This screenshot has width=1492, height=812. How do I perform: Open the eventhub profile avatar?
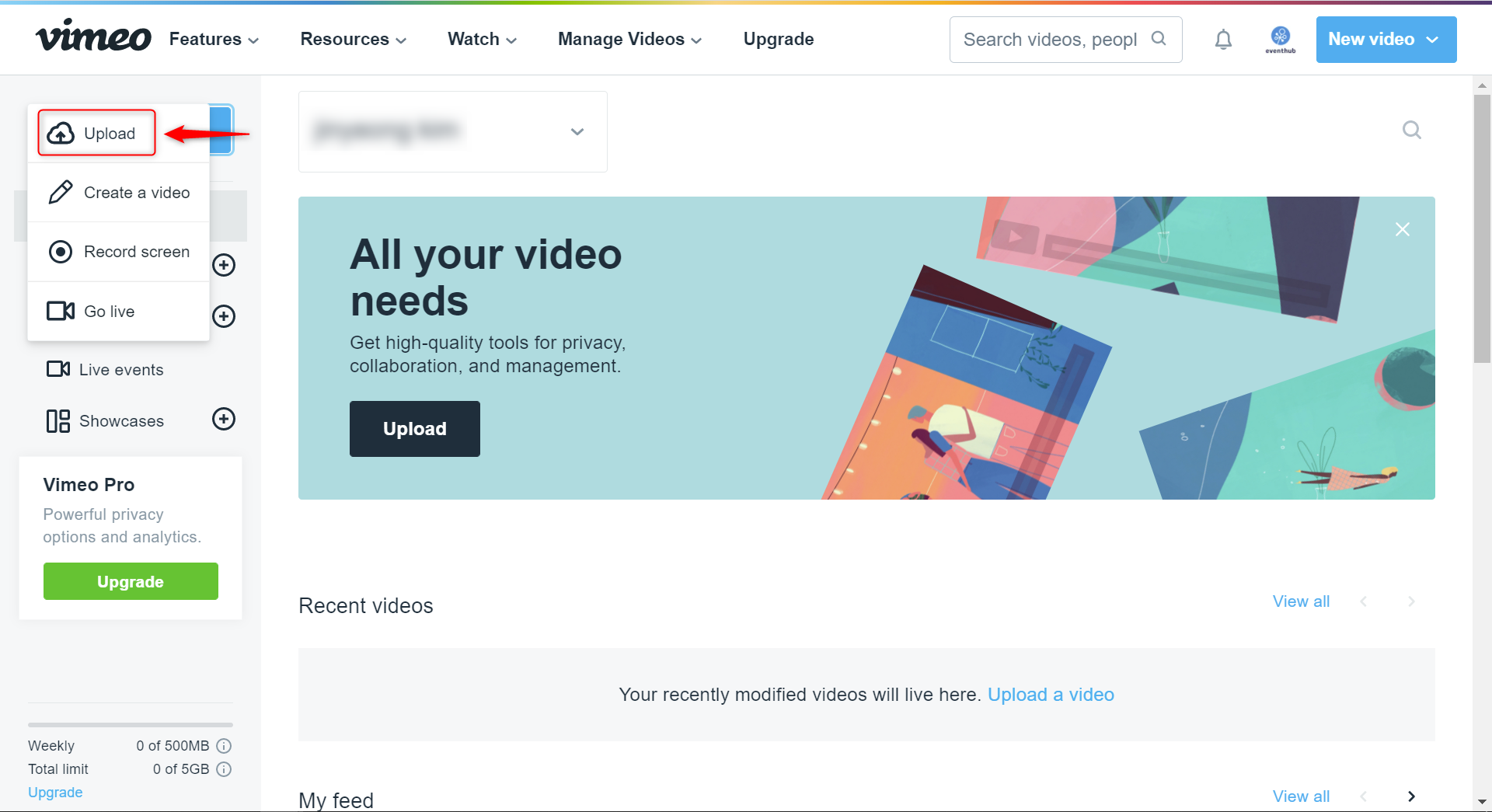pyautogui.click(x=1281, y=39)
